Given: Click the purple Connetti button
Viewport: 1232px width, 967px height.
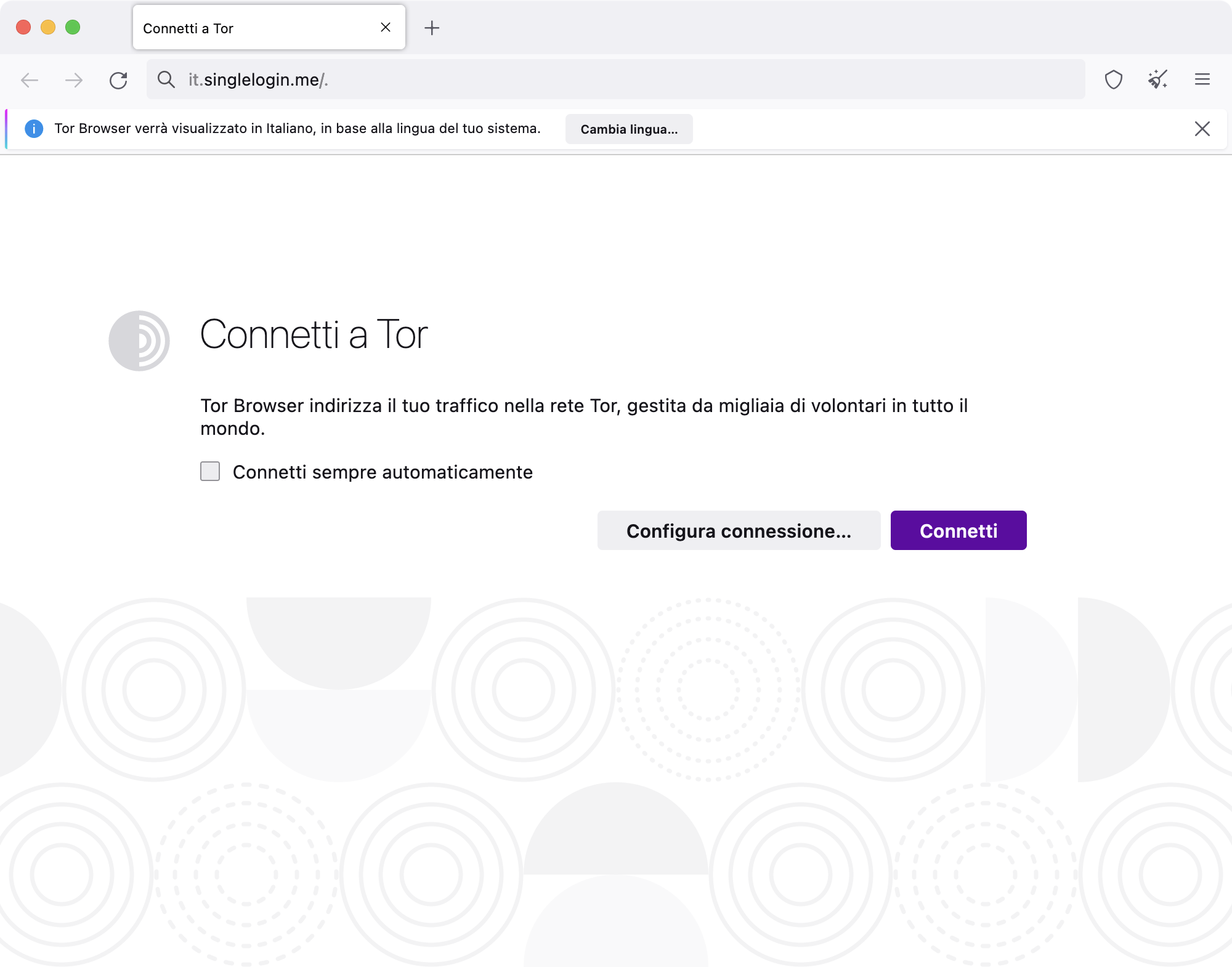Looking at the screenshot, I should 958,530.
